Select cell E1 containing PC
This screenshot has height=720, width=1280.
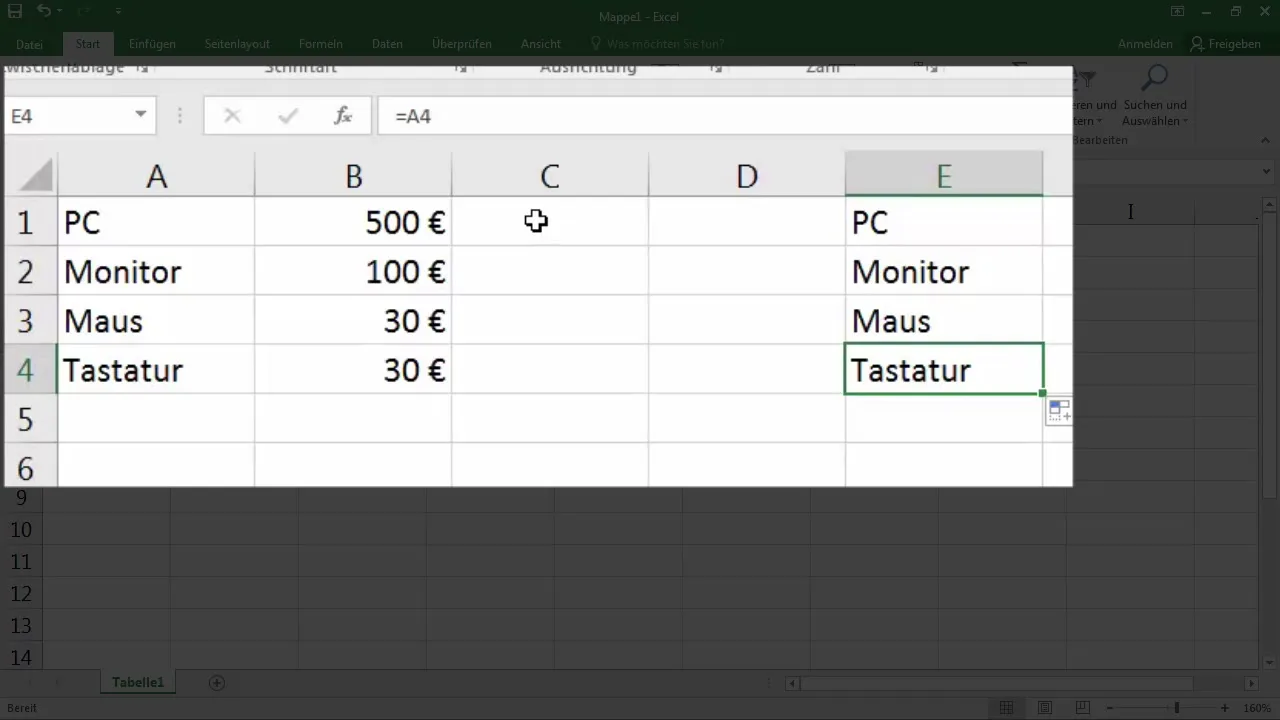tap(944, 222)
